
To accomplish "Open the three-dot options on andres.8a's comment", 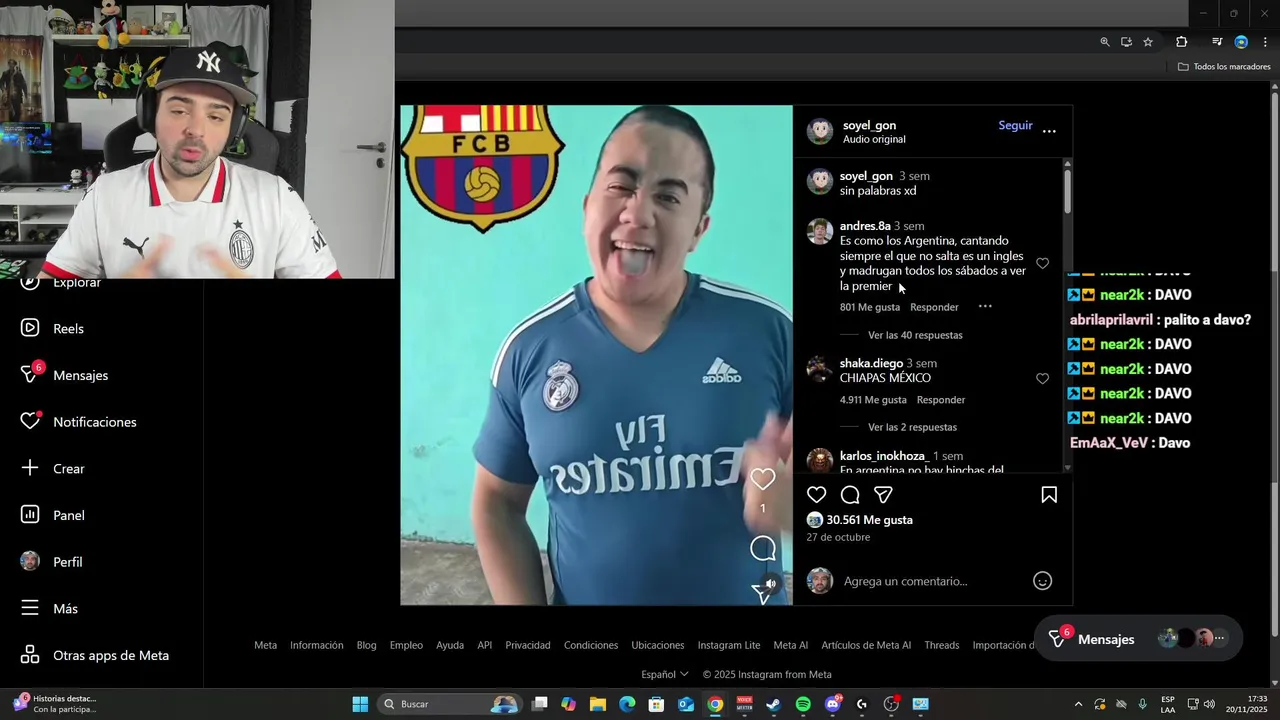I will 985,306.
